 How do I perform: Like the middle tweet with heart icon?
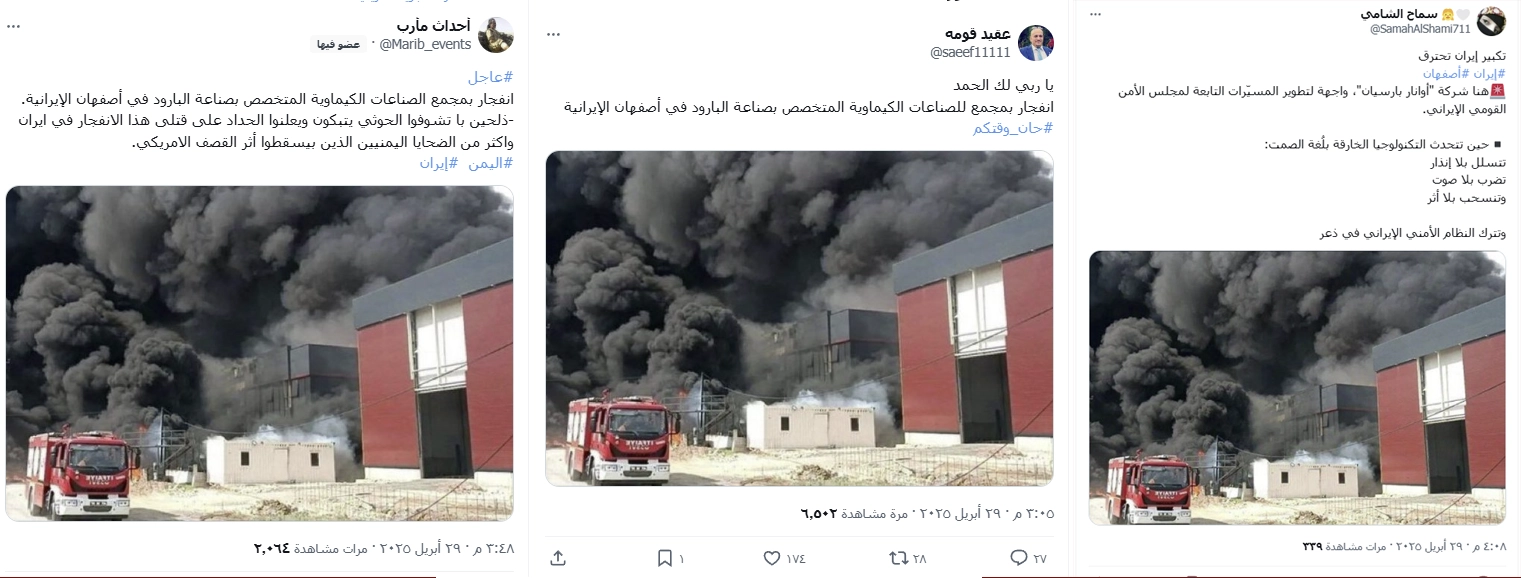coord(771,557)
